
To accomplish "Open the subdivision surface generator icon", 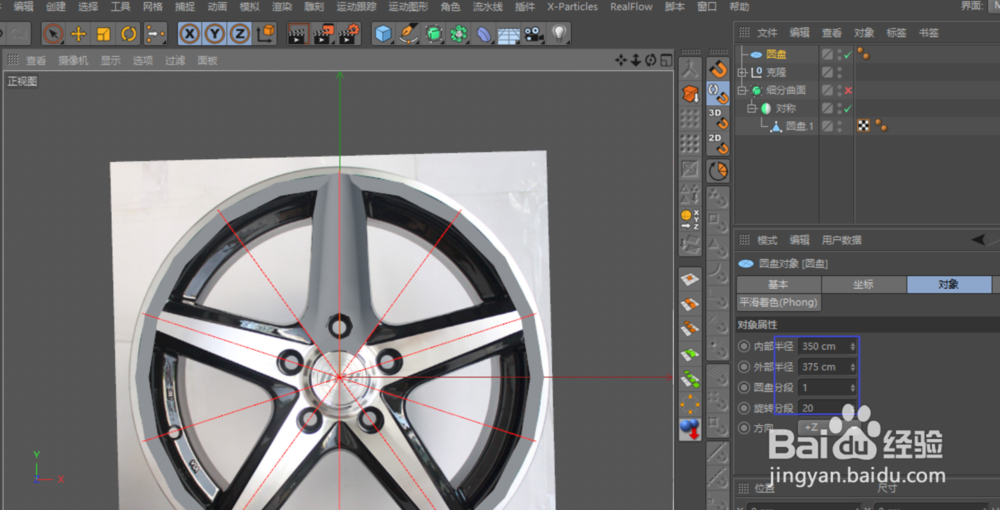I will click(434, 34).
